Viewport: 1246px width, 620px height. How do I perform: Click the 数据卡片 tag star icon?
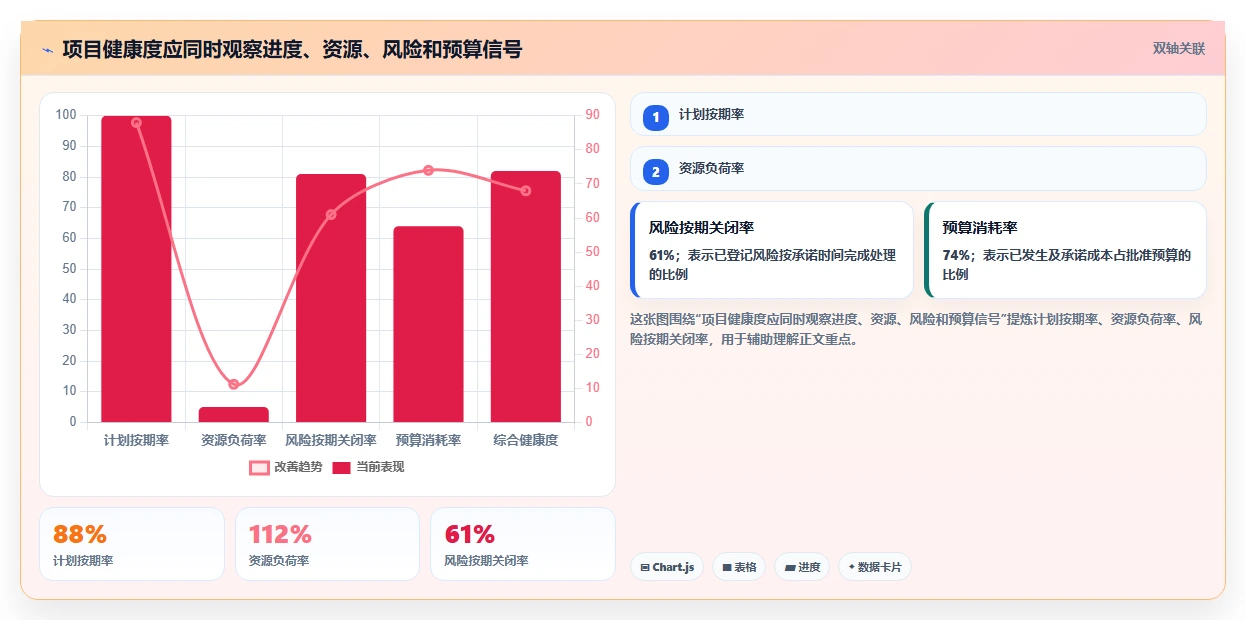[x=852, y=567]
